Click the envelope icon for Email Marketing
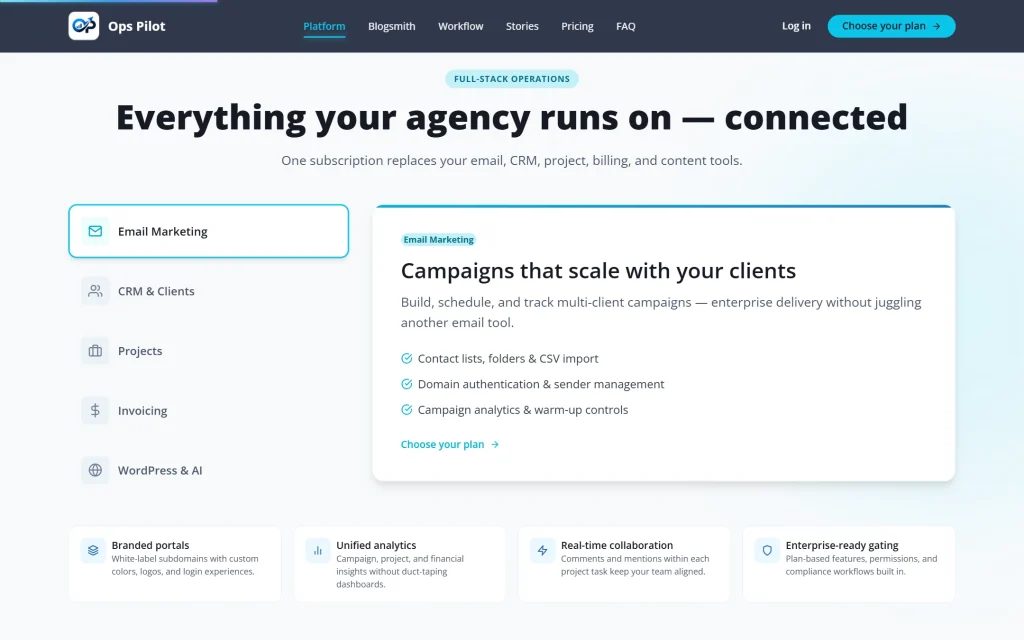The height and width of the screenshot is (640, 1024). pyautogui.click(x=95, y=231)
